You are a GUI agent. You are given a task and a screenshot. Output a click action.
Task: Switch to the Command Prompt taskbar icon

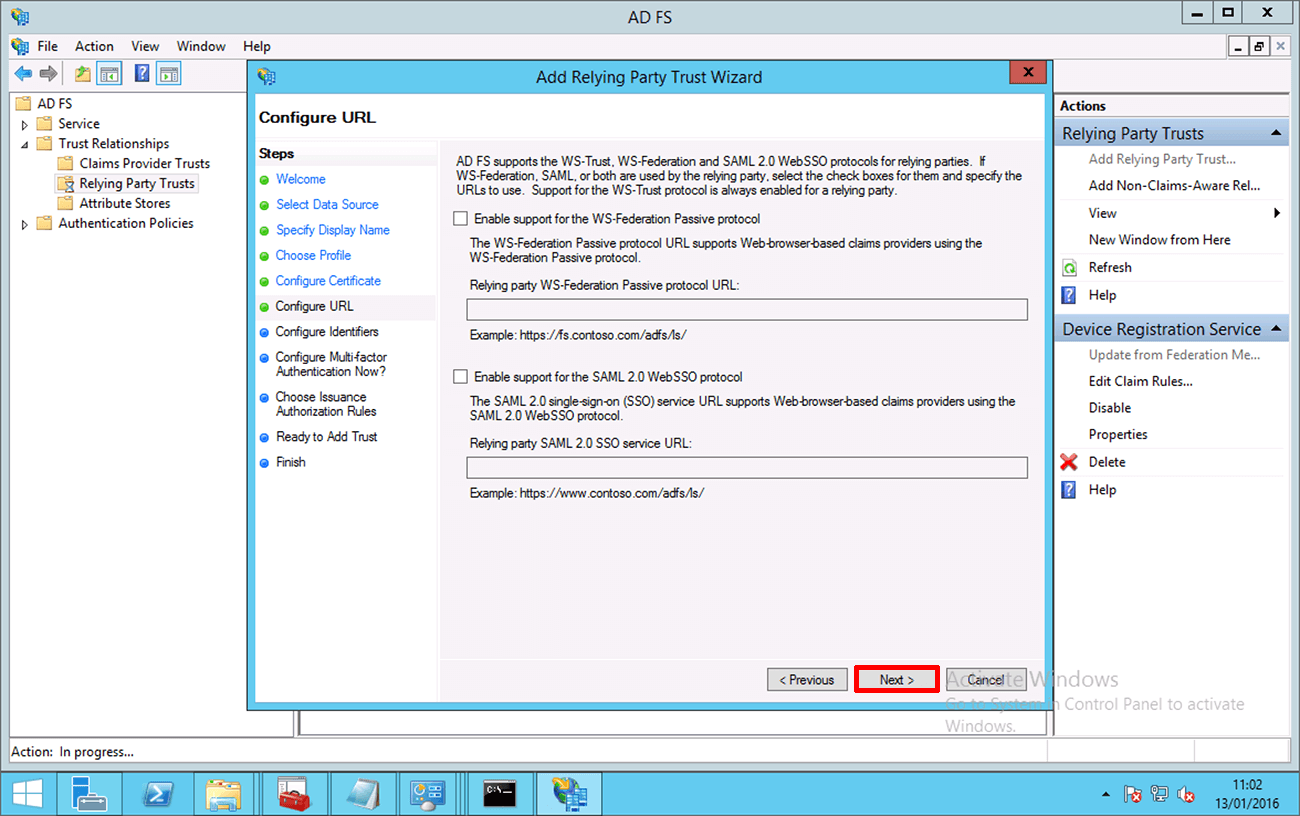(x=499, y=794)
